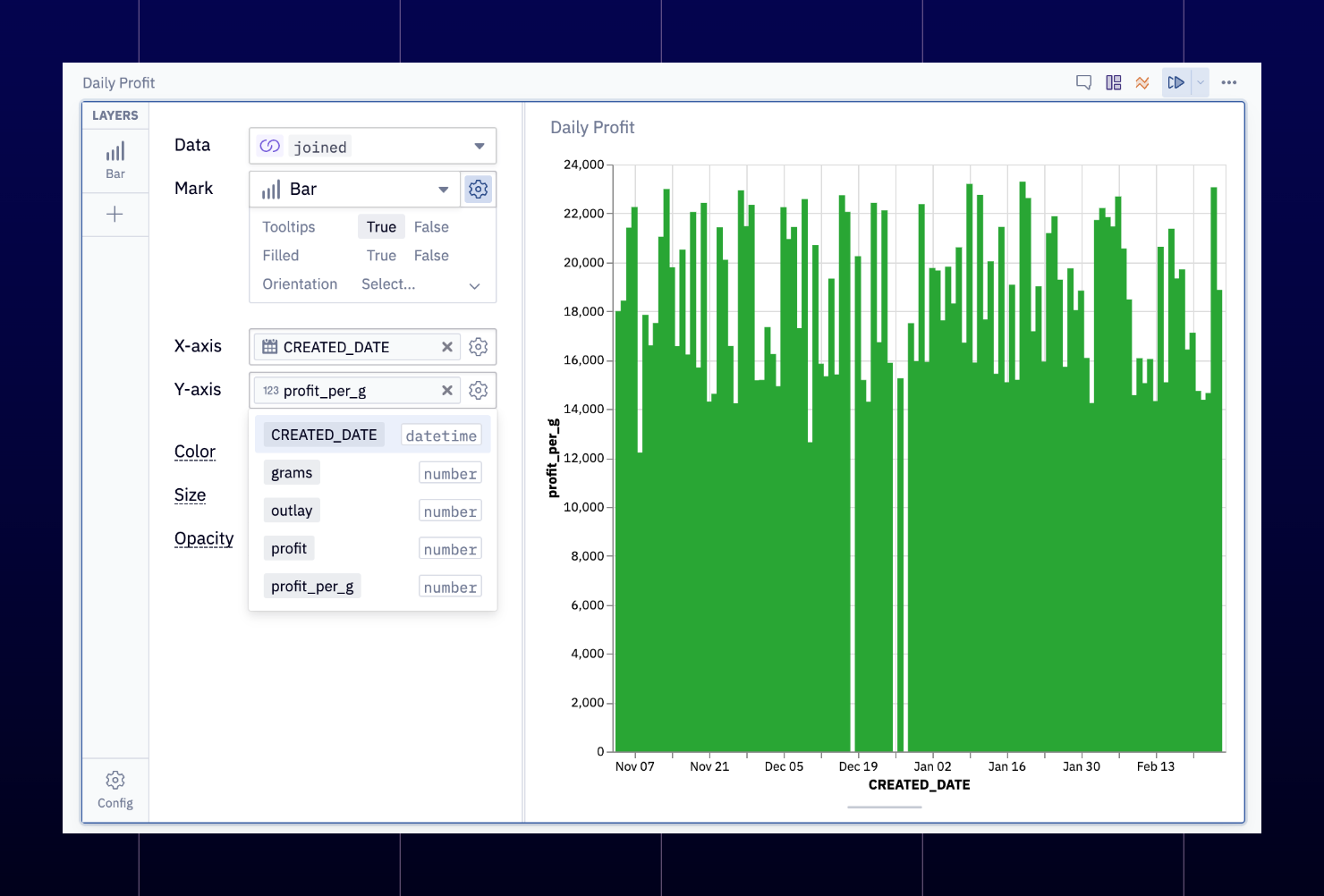Add a new layer with the plus icon
The image size is (1324, 896).
pos(115,214)
